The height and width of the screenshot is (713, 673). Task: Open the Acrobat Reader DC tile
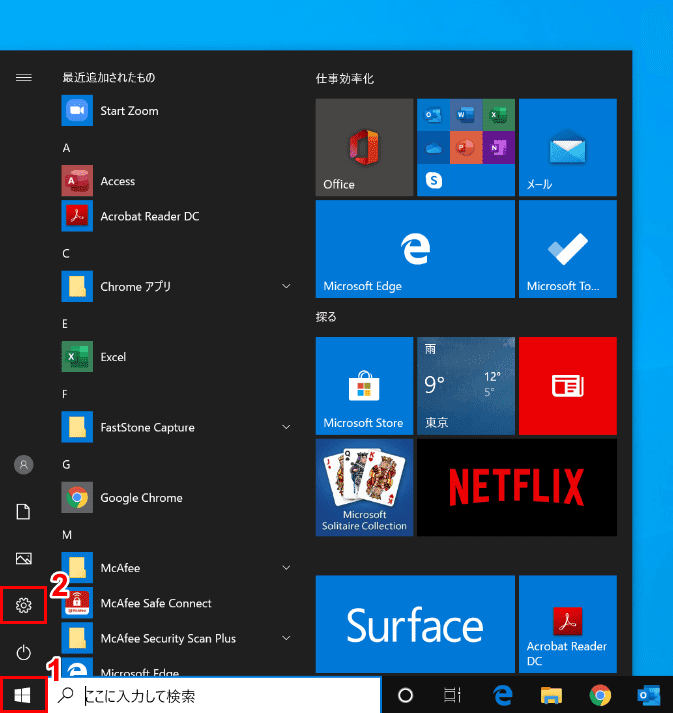pyautogui.click(x=568, y=624)
